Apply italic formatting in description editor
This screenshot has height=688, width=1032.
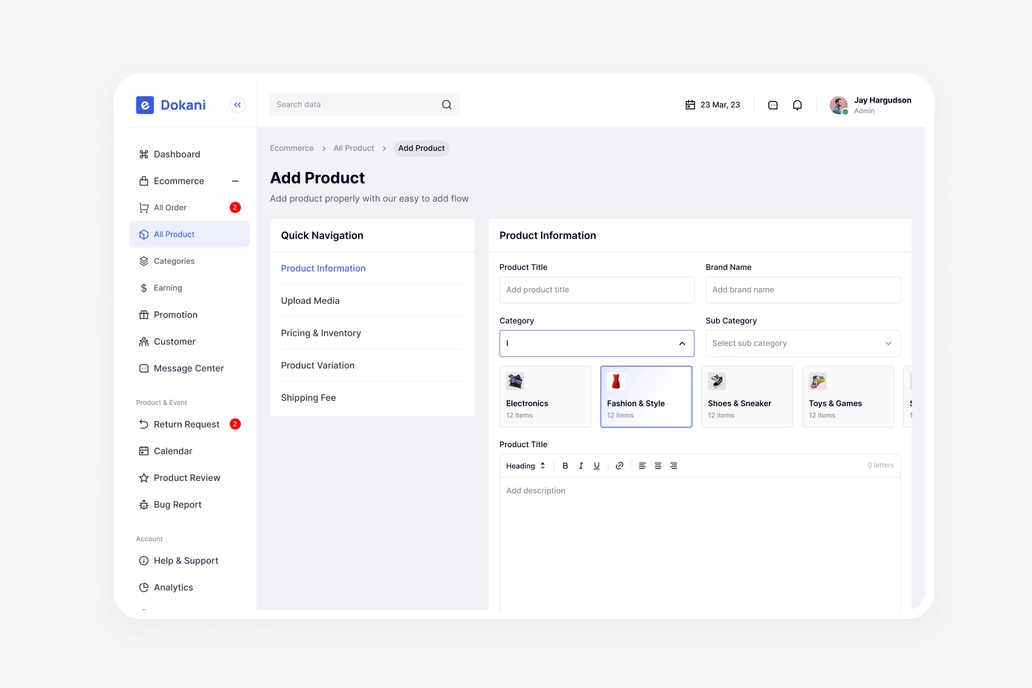[580, 465]
